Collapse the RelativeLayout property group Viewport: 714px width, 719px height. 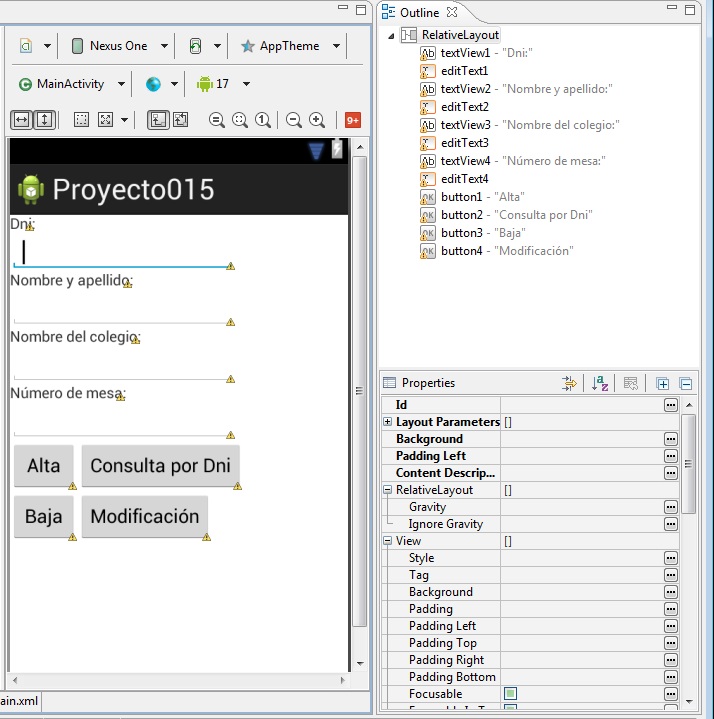point(387,490)
